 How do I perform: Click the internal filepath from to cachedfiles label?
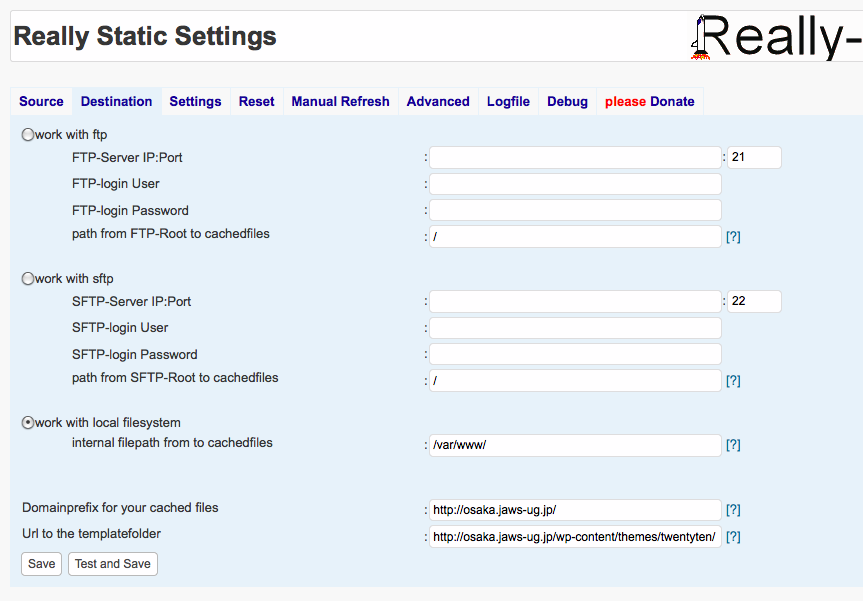tap(172, 442)
